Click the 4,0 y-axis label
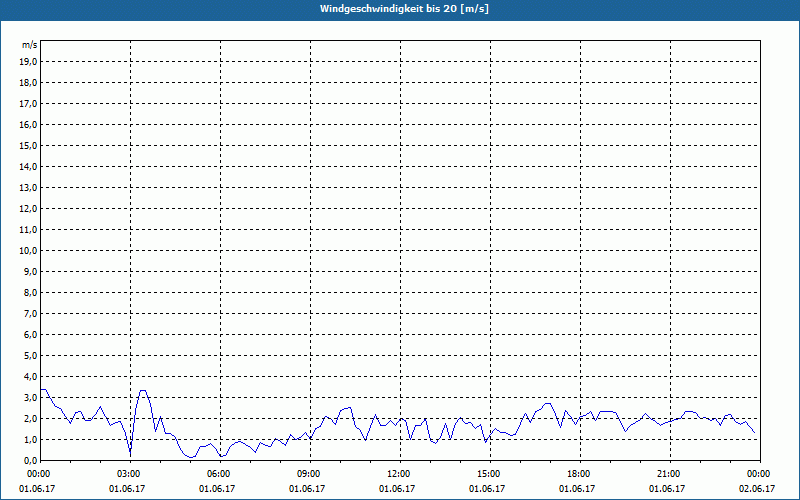This screenshot has height=500, width=800. pyautogui.click(x=31, y=376)
